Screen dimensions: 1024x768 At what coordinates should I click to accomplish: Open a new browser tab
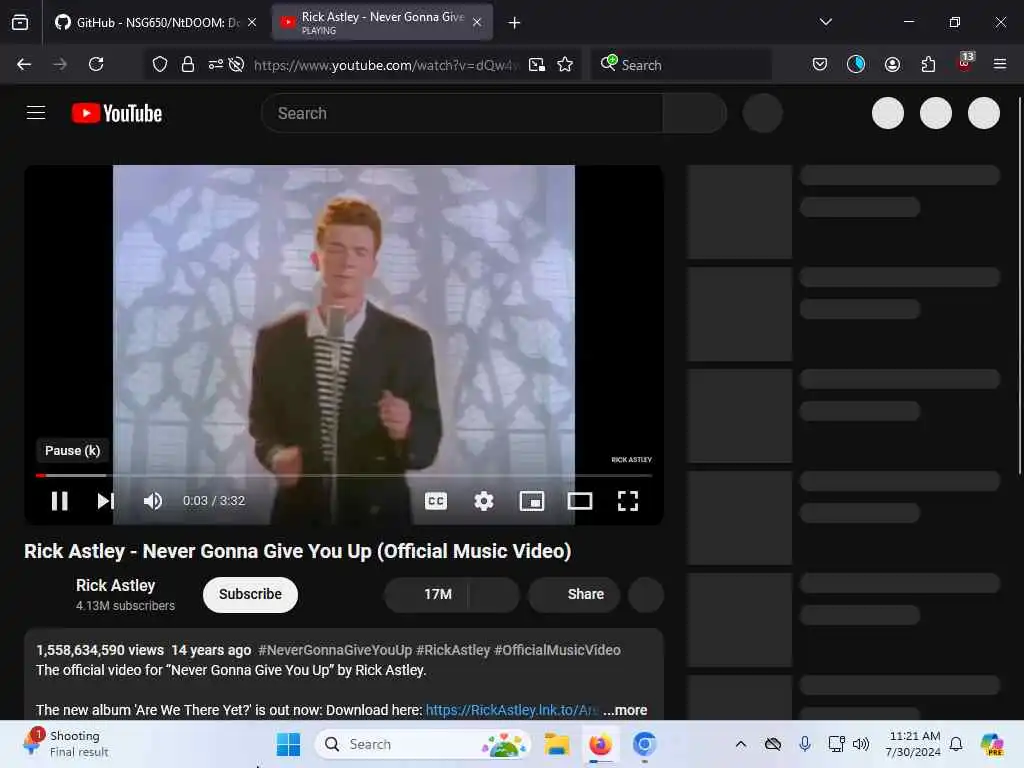point(515,23)
